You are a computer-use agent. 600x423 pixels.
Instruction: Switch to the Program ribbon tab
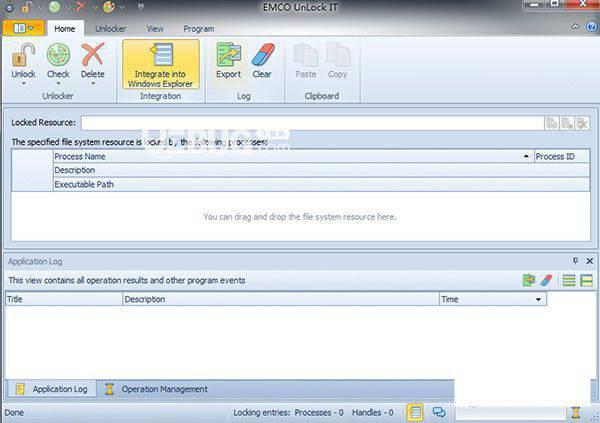click(199, 29)
